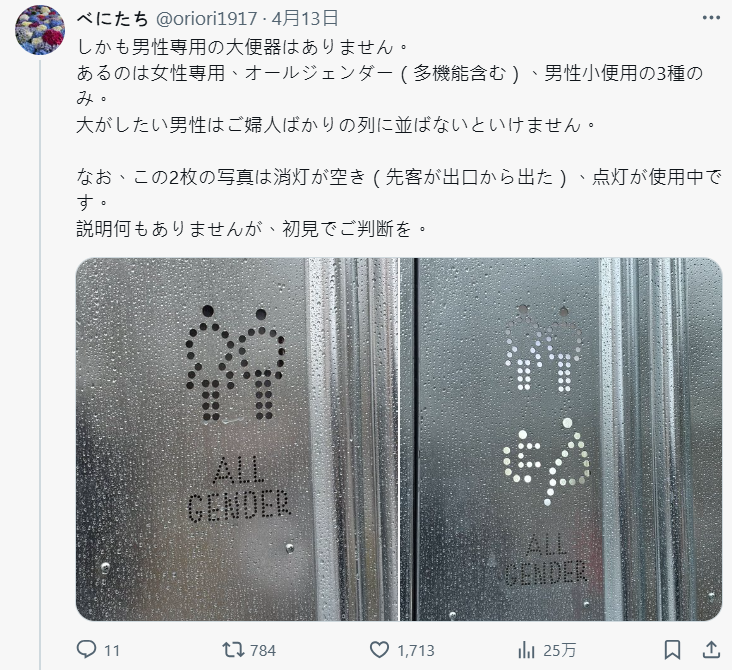Click the retweet icon
Viewport: 732px width, 670px height.
tap(232, 649)
